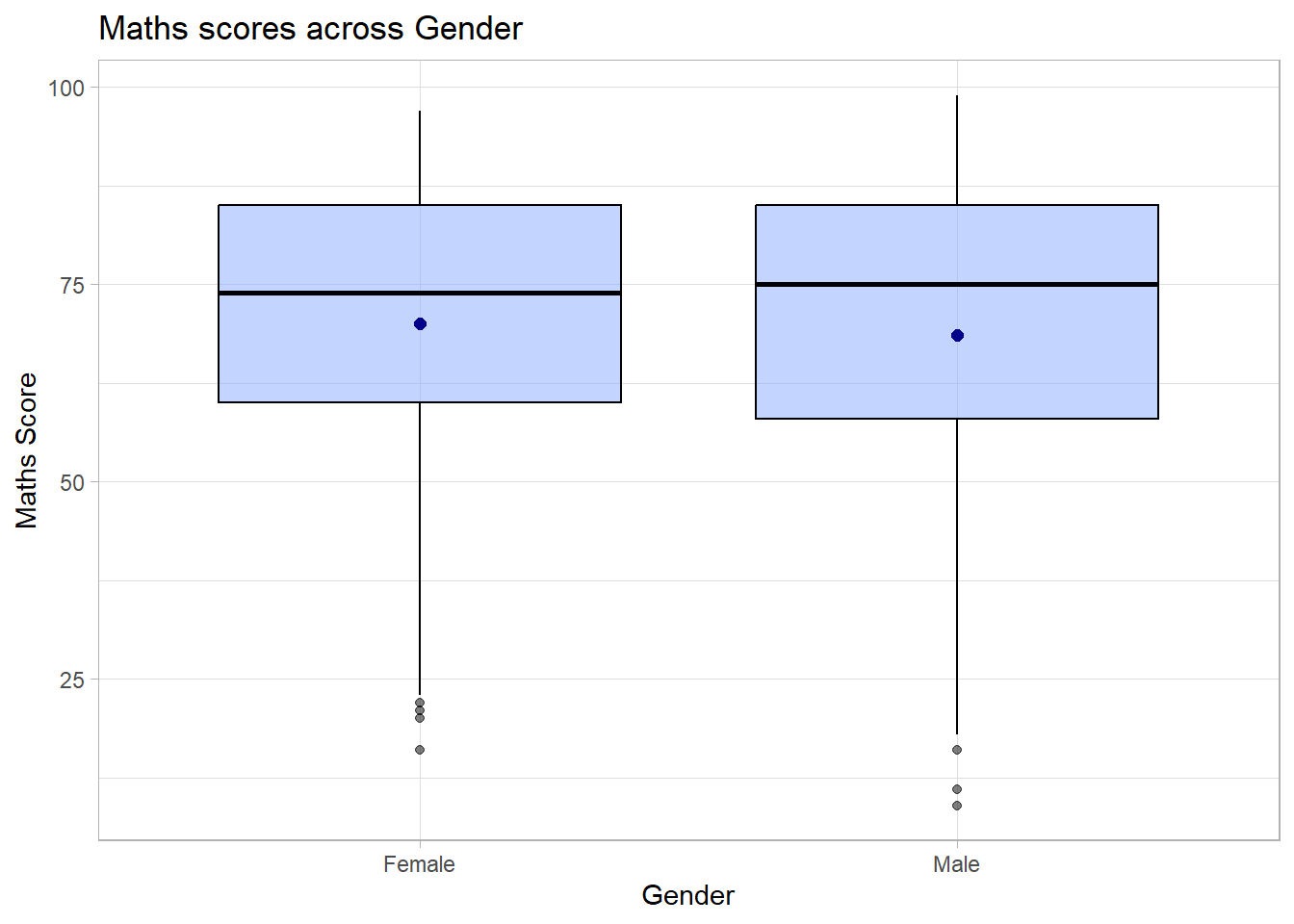The width and height of the screenshot is (1294, 924).
Task: Click the "Female" x-axis tick label
Action: pos(419,864)
